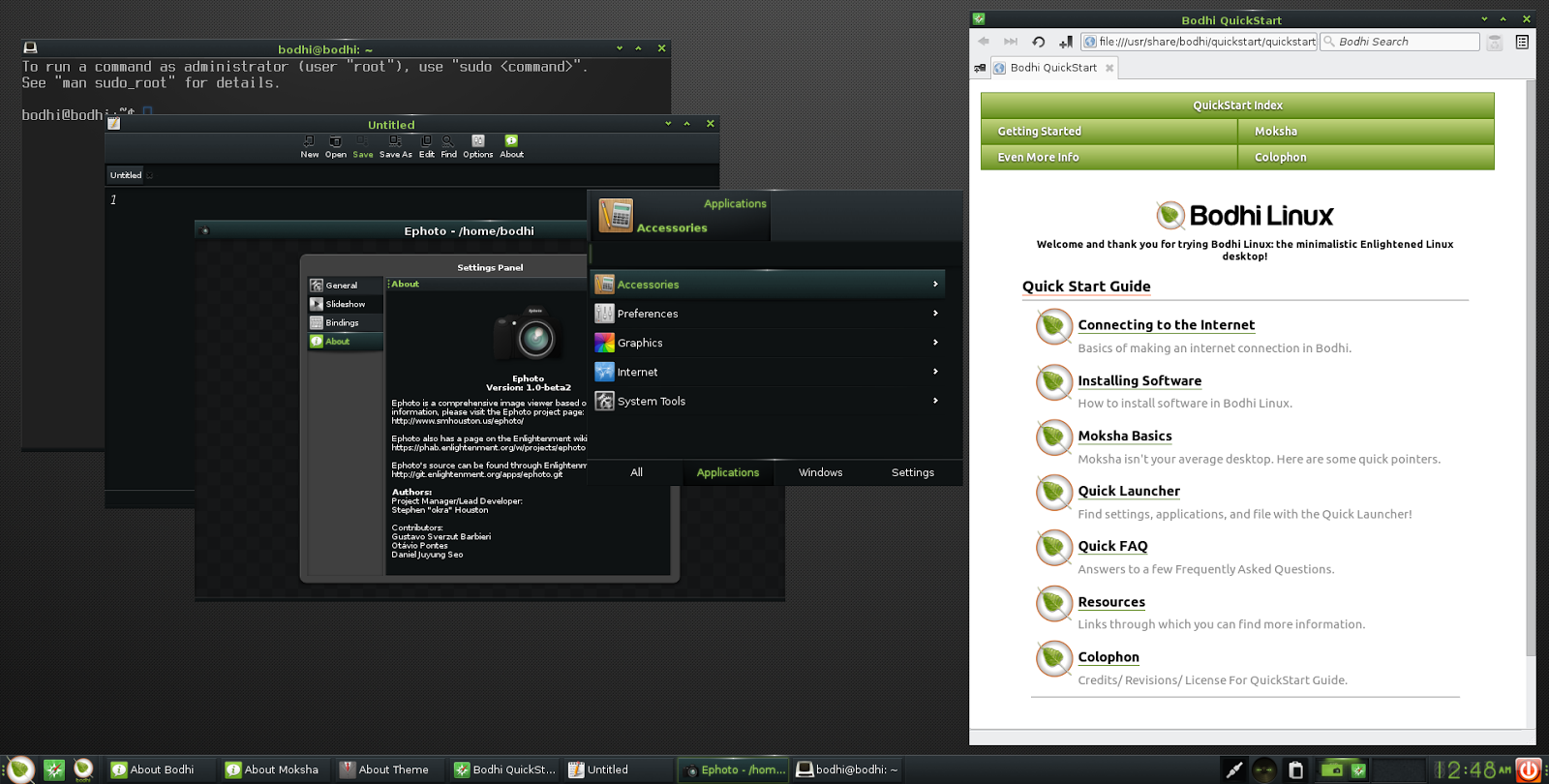1549x784 pixels.
Task: Select Bindings in the Ephoto Settings Panel
Action: (x=346, y=322)
